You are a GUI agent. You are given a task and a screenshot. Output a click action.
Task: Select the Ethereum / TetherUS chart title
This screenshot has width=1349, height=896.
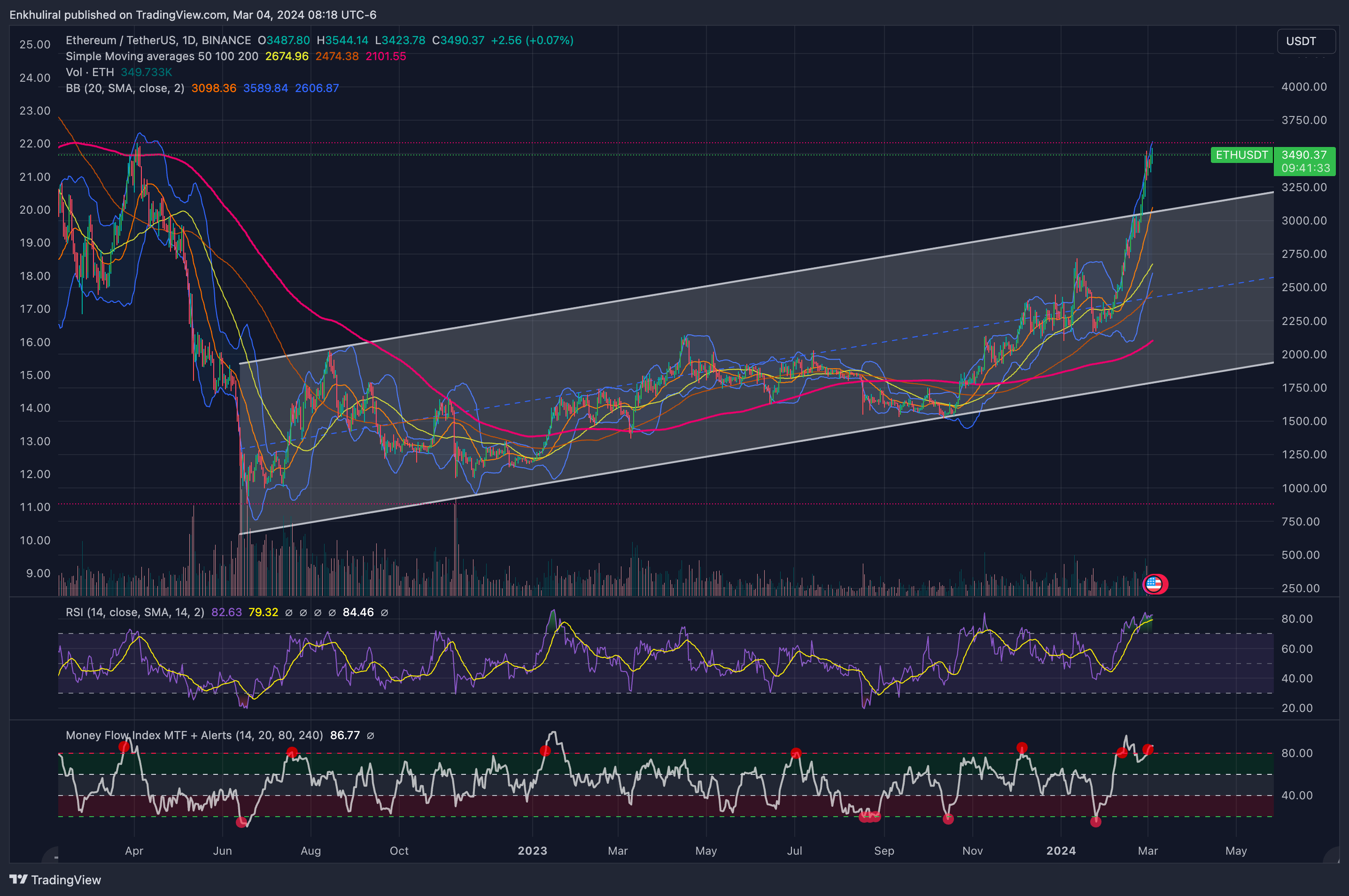point(158,40)
